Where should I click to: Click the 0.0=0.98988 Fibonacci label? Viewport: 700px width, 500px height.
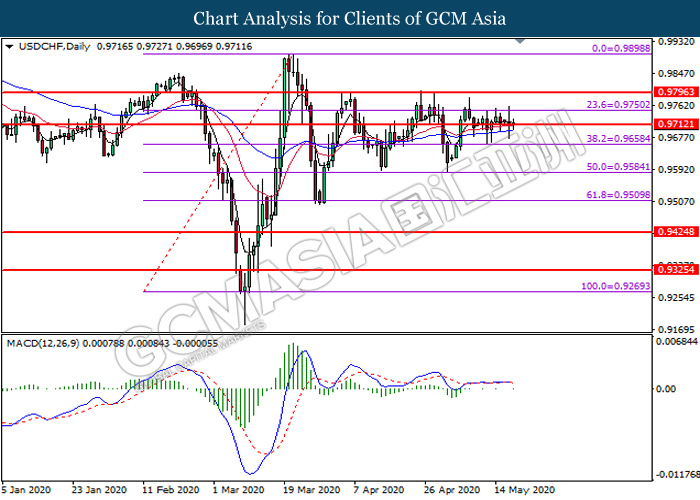621,48
